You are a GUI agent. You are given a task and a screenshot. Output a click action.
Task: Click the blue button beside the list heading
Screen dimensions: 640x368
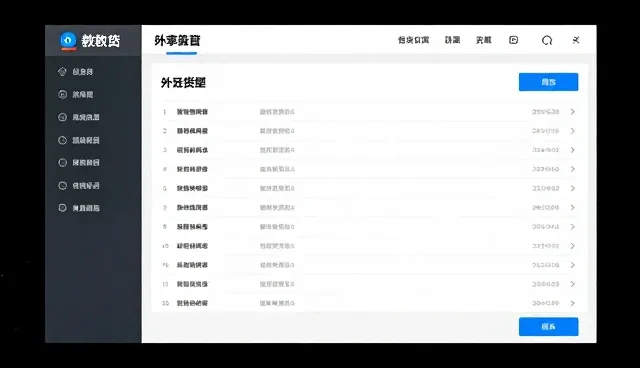549,82
